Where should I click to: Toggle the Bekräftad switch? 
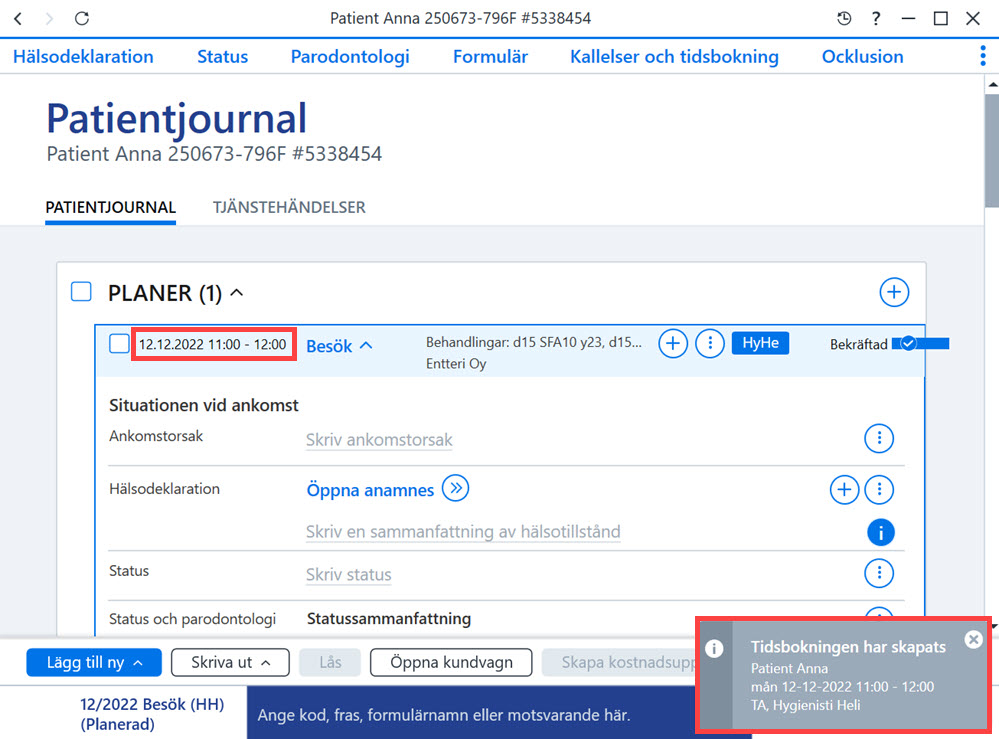920,344
